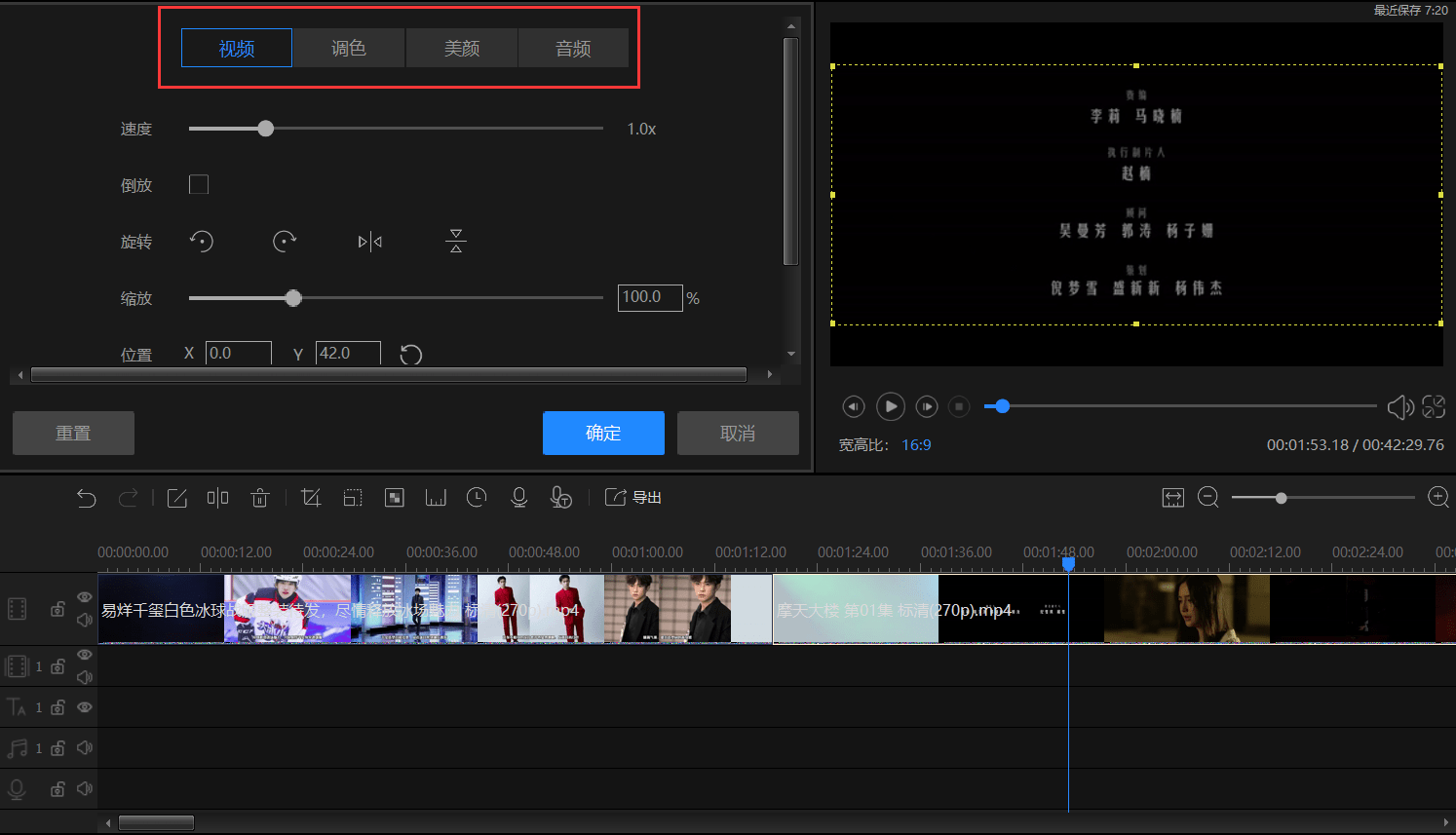Viewport: 1456px width, 835px height.
Task: Click the voiceover microphone icon
Action: (519, 498)
